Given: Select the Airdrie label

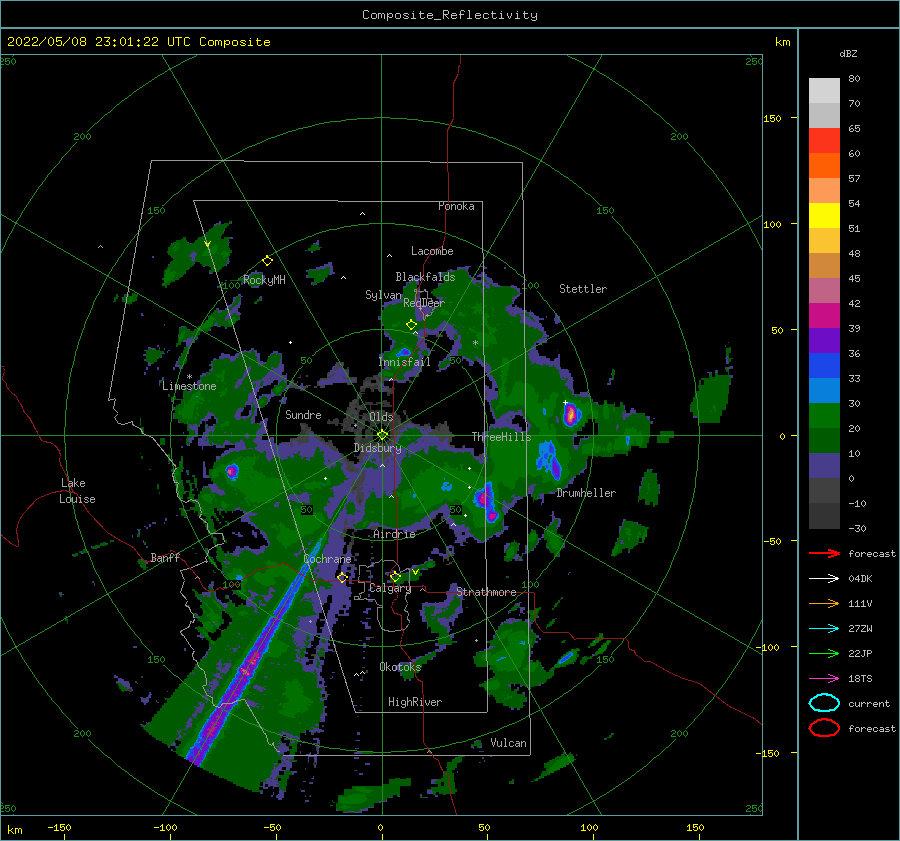Looking at the screenshot, I should point(394,534).
